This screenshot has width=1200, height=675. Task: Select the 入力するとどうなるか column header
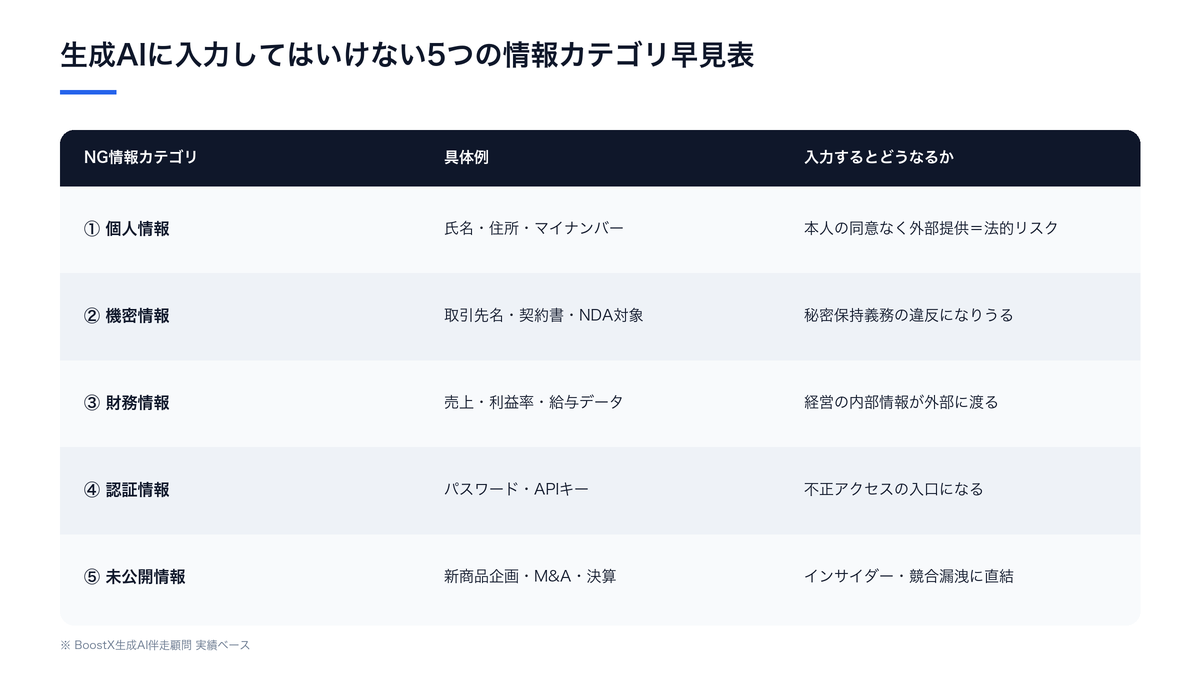tap(879, 158)
